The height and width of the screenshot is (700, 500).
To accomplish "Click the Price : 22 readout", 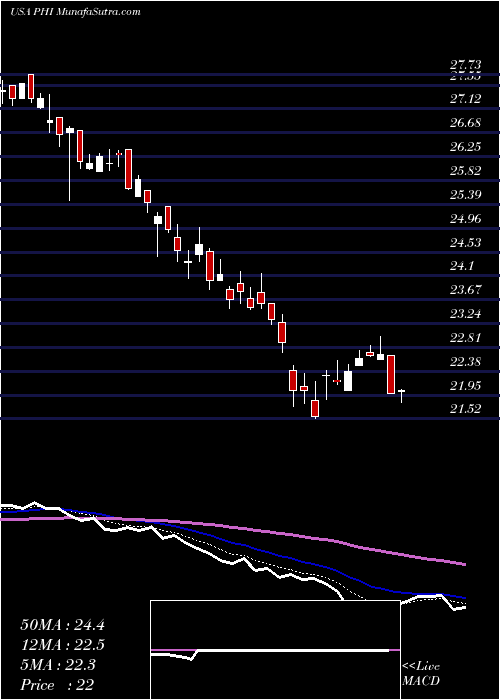I will coord(57,685).
